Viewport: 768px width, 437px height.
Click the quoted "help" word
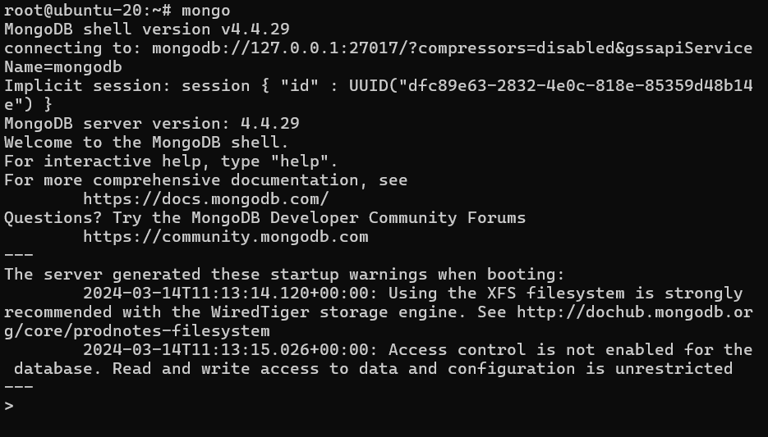point(299,161)
